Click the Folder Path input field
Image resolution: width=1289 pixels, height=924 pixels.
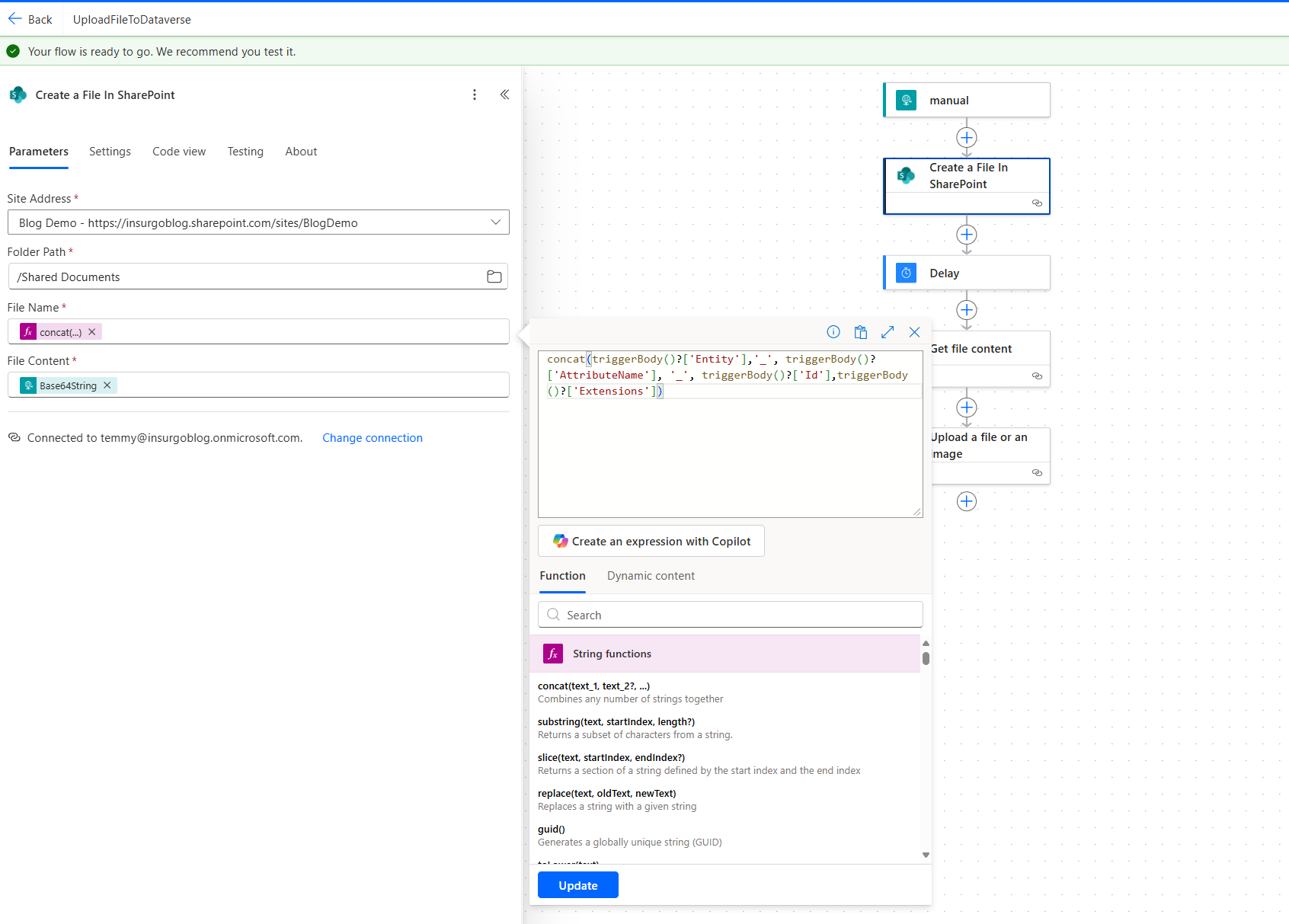pyautogui.click(x=258, y=277)
